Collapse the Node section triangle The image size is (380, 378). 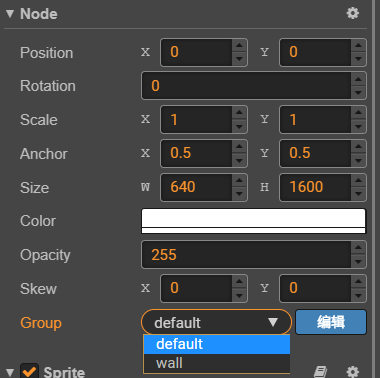[10, 14]
